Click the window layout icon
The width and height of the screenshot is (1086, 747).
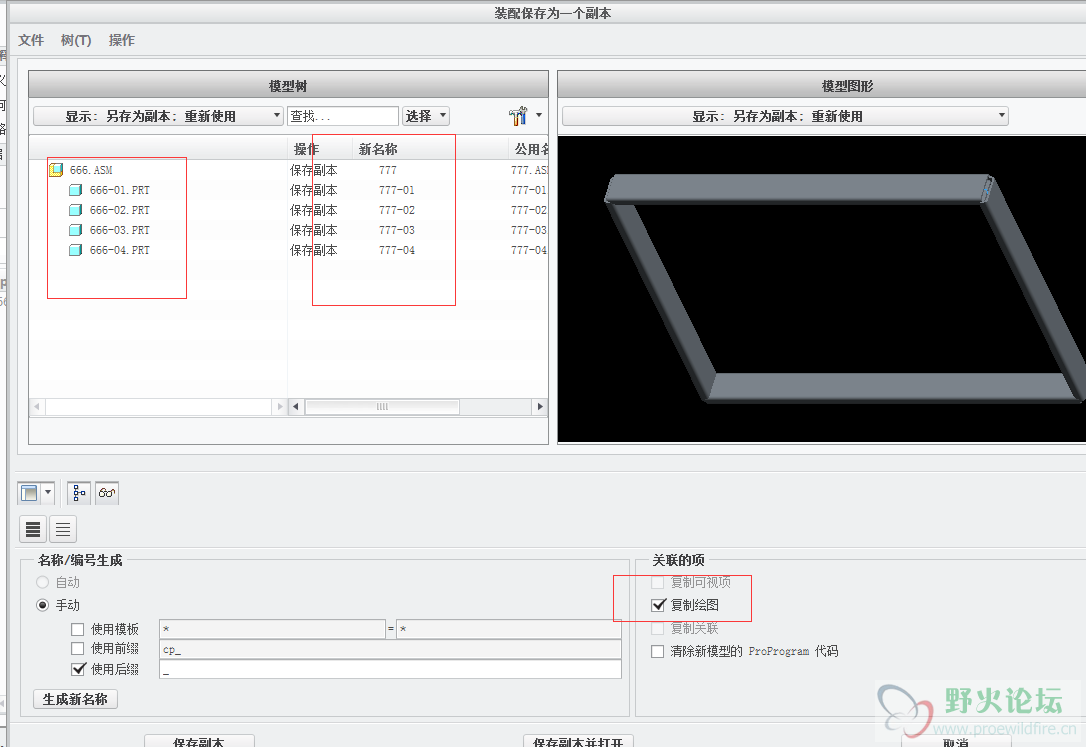(29, 493)
